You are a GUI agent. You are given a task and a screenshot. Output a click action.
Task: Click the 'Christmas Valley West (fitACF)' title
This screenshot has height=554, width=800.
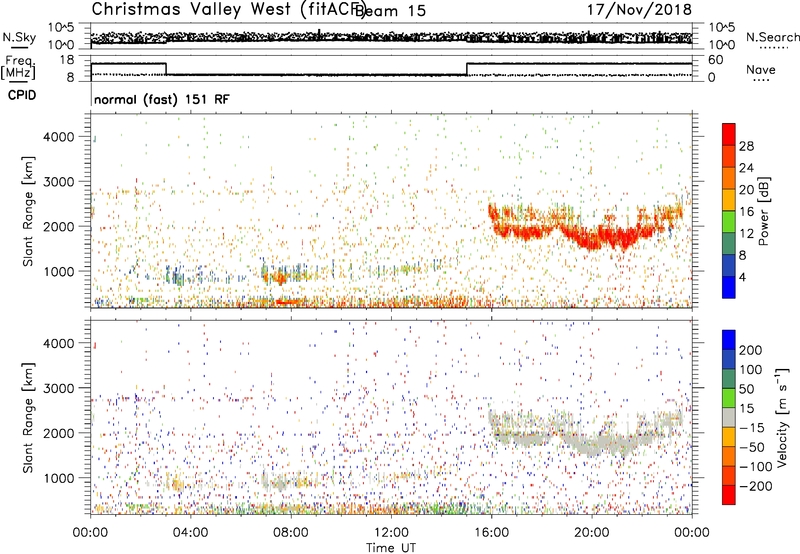pos(228,9)
